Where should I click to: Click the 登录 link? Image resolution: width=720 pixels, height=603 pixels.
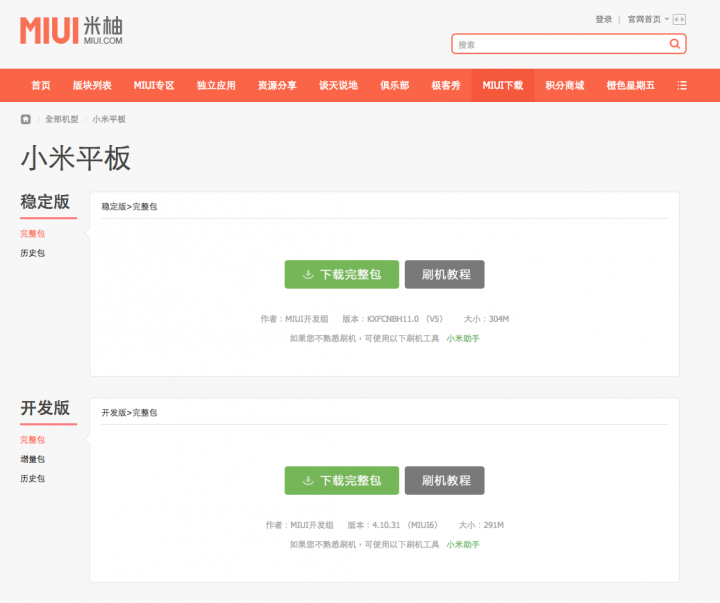(x=604, y=19)
